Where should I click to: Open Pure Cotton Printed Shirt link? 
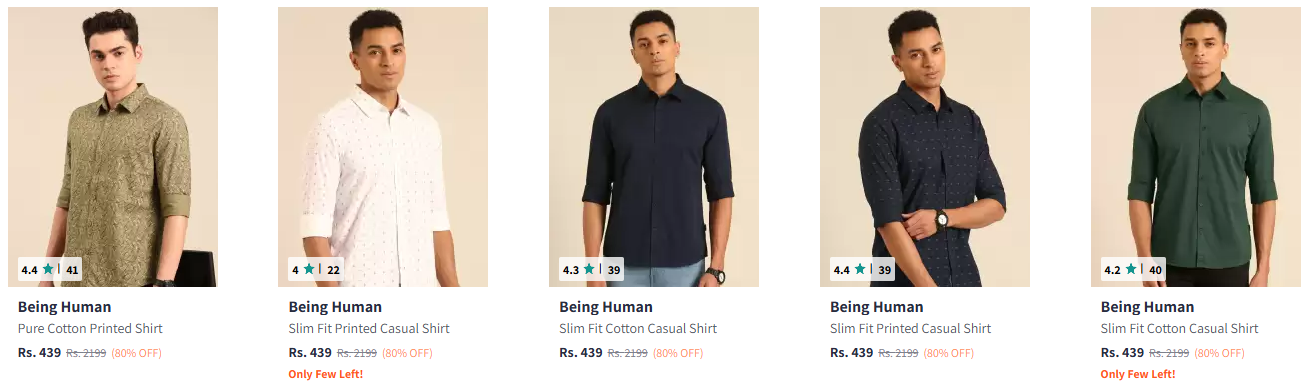coord(90,328)
